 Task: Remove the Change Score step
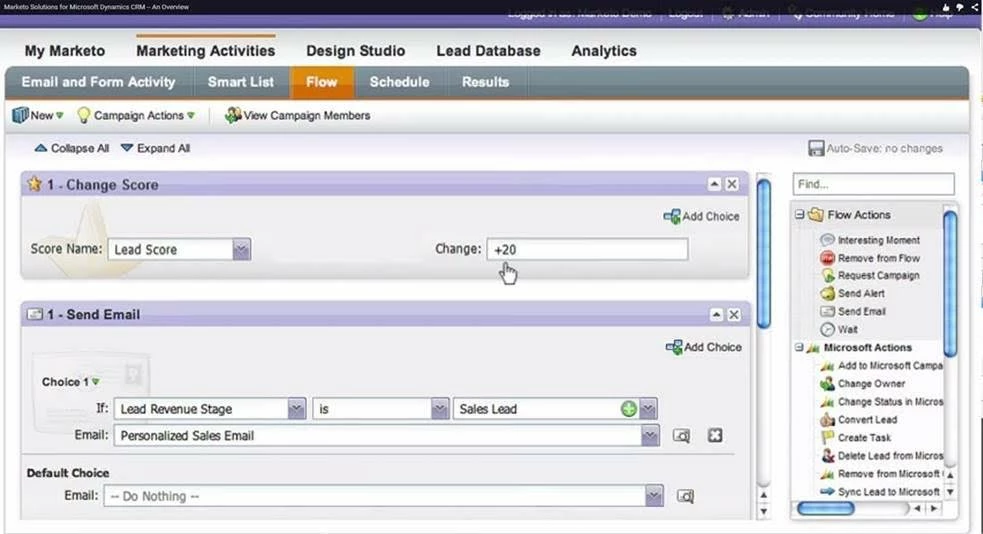click(x=732, y=184)
